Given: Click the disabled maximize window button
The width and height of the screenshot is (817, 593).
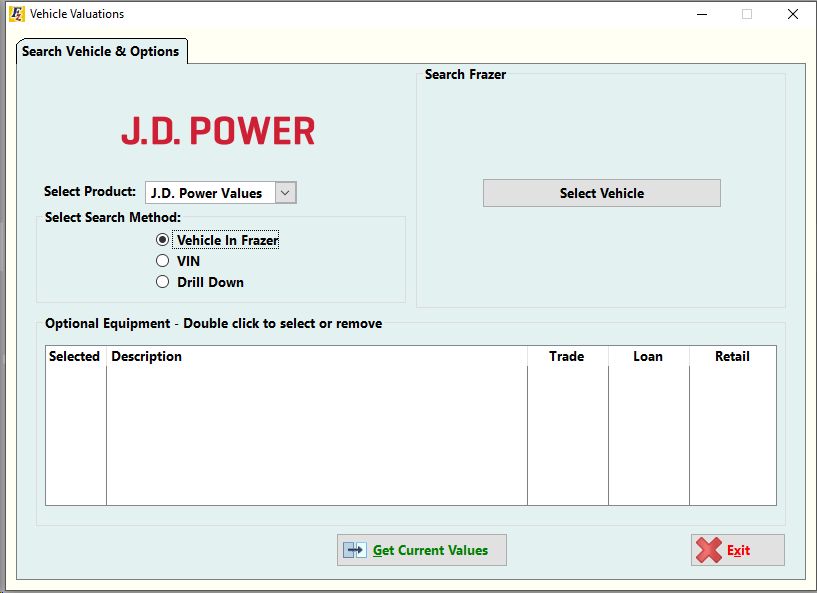Looking at the screenshot, I should click(747, 14).
